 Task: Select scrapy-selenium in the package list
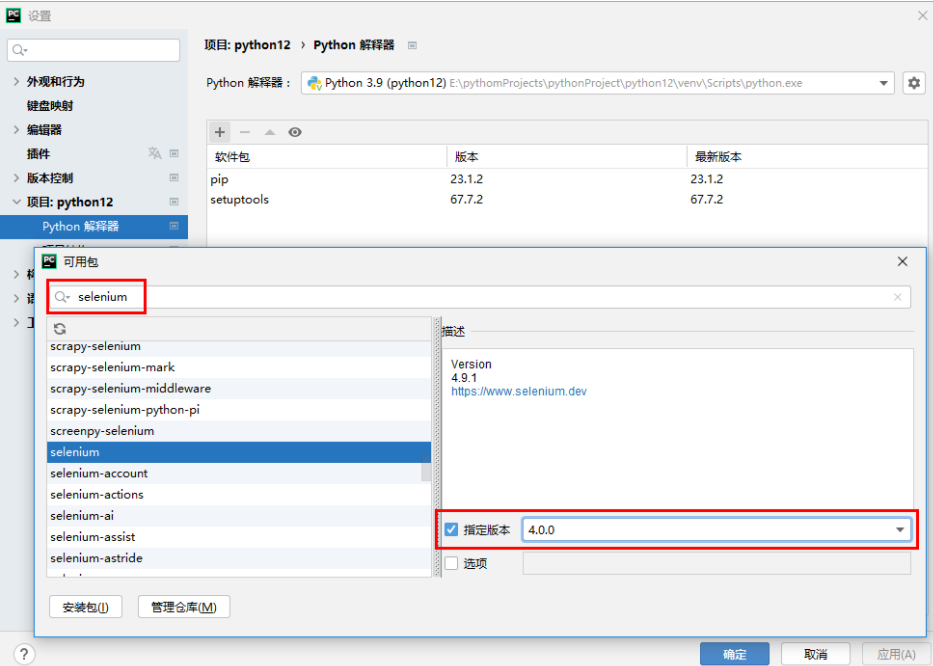pyautogui.click(x=239, y=346)
